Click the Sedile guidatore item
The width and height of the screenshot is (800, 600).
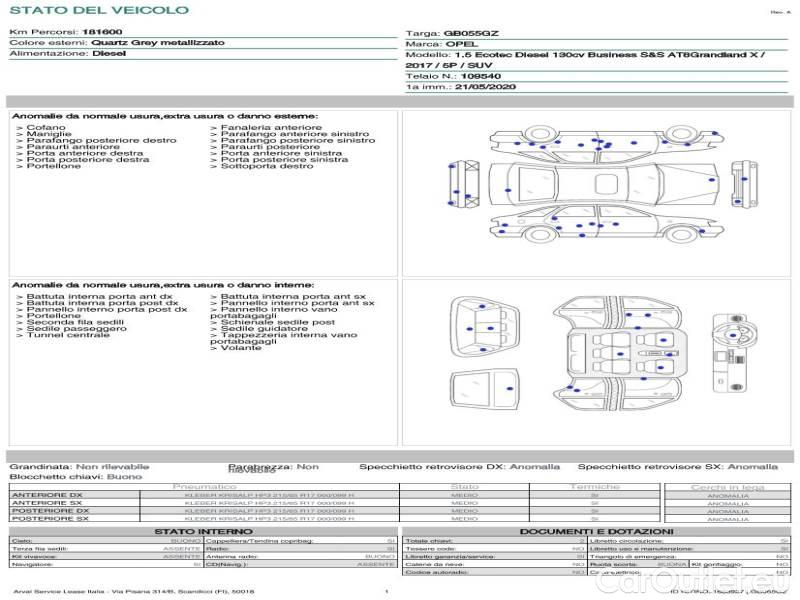pyautogui.click(x=259, y=329)
